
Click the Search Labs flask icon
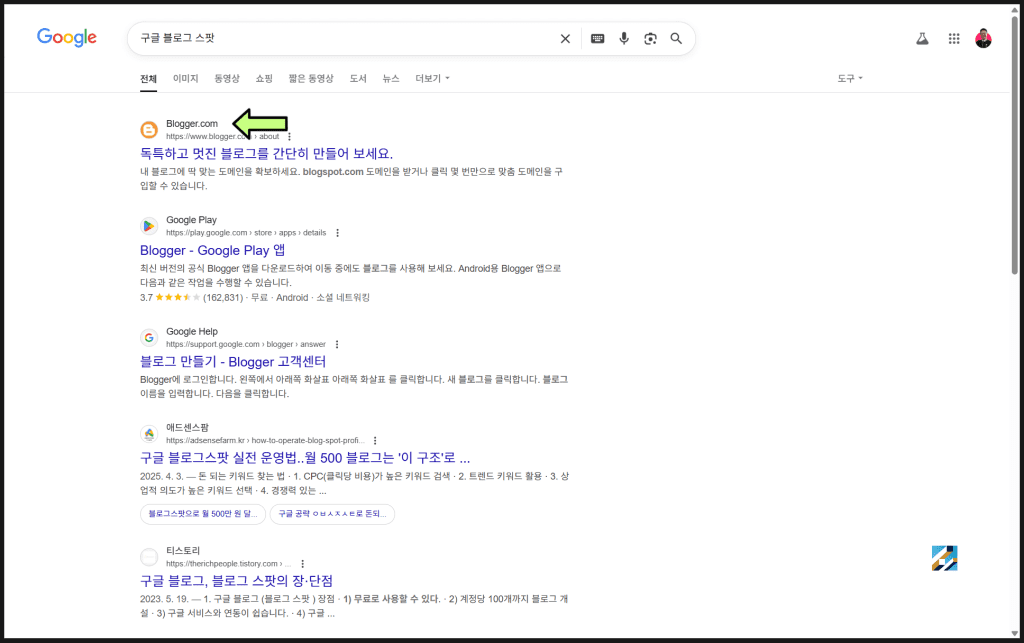point(921,38)
